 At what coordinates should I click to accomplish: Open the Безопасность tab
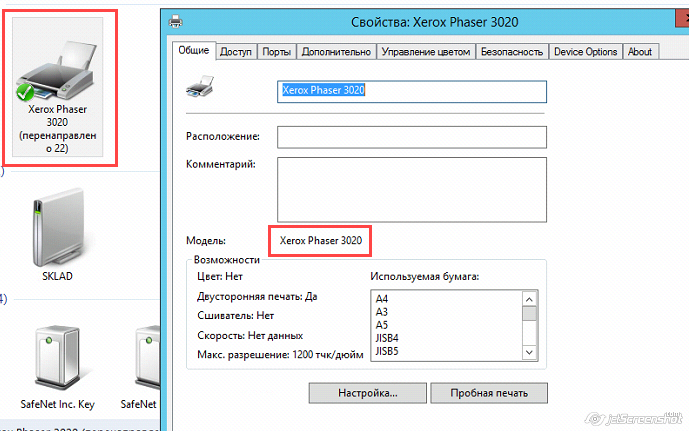(511, 52)
